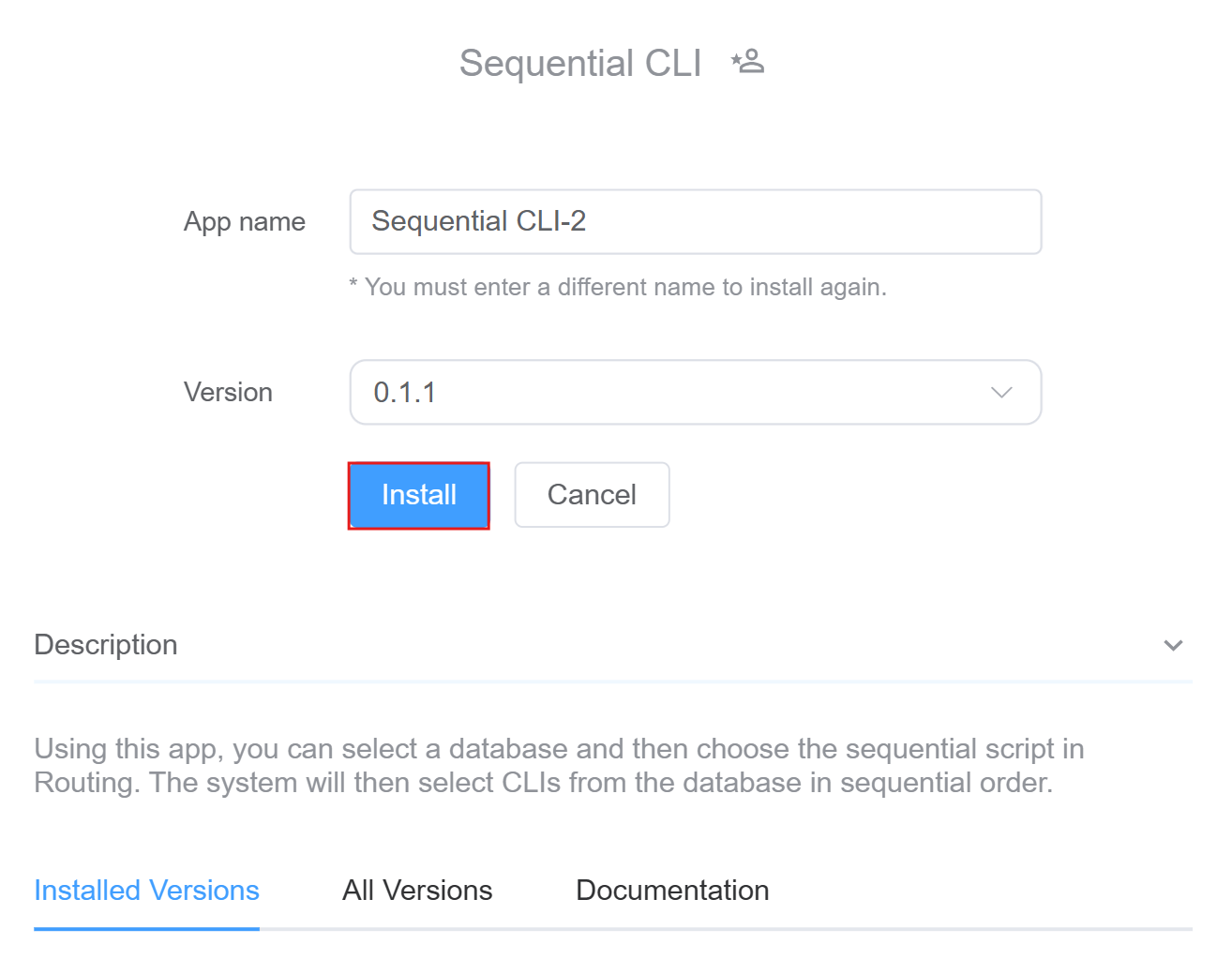Click the Sequential CLI-2 text in the field
This screenshot has width=1232, height=959.
coord(478,221)
